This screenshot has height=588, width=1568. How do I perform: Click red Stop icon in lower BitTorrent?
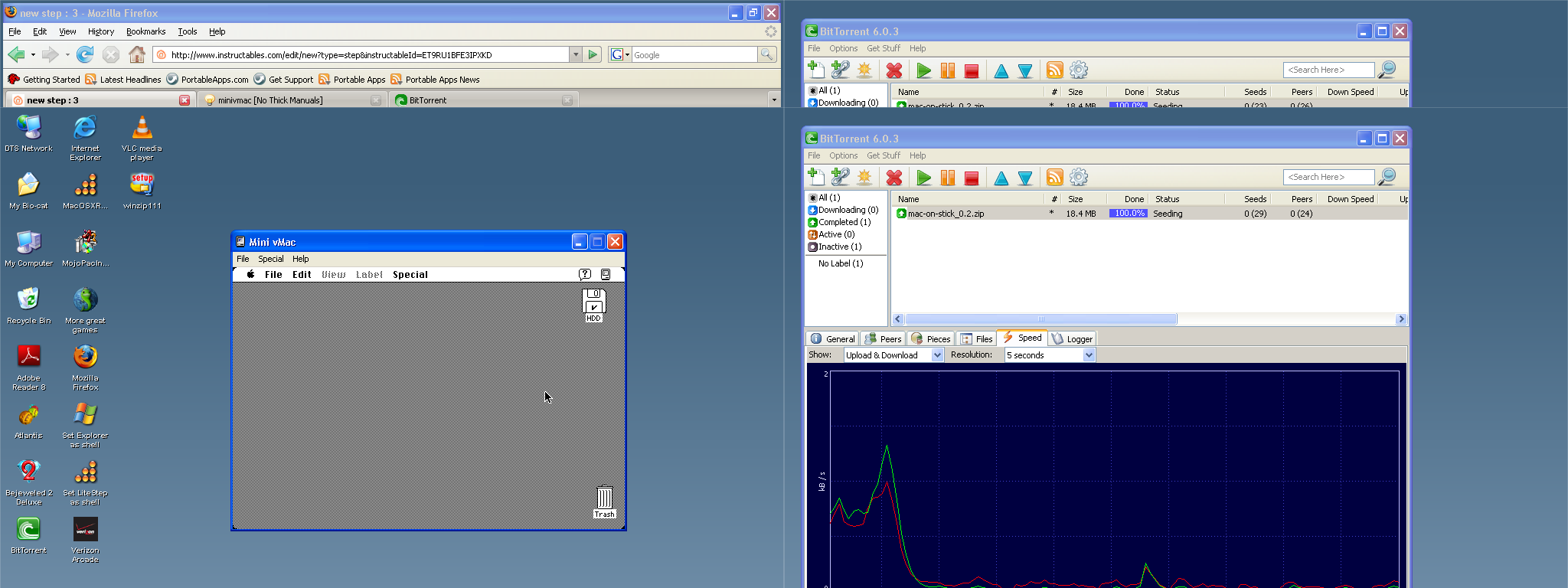(972, 178)
